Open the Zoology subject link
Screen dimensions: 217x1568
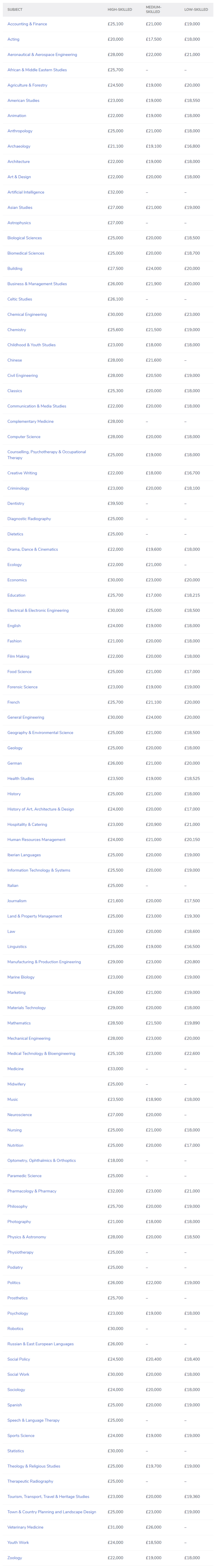tap(15, 1557)
